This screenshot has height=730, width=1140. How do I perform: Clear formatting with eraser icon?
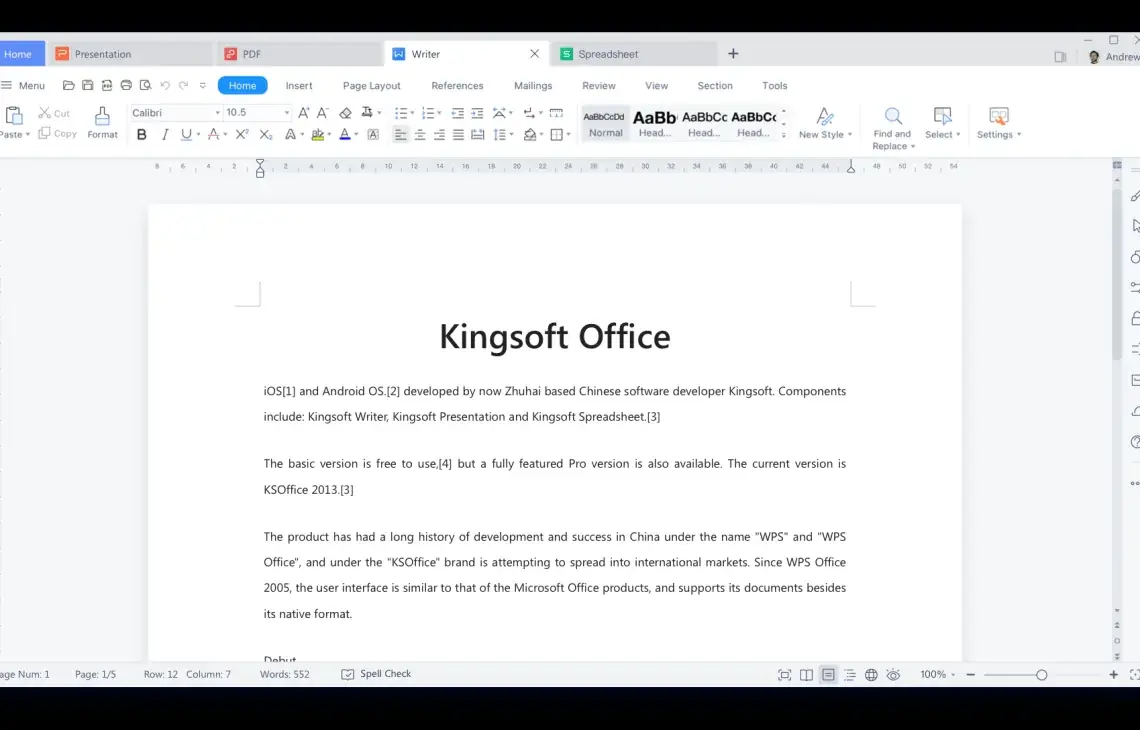tap(345, 113)
